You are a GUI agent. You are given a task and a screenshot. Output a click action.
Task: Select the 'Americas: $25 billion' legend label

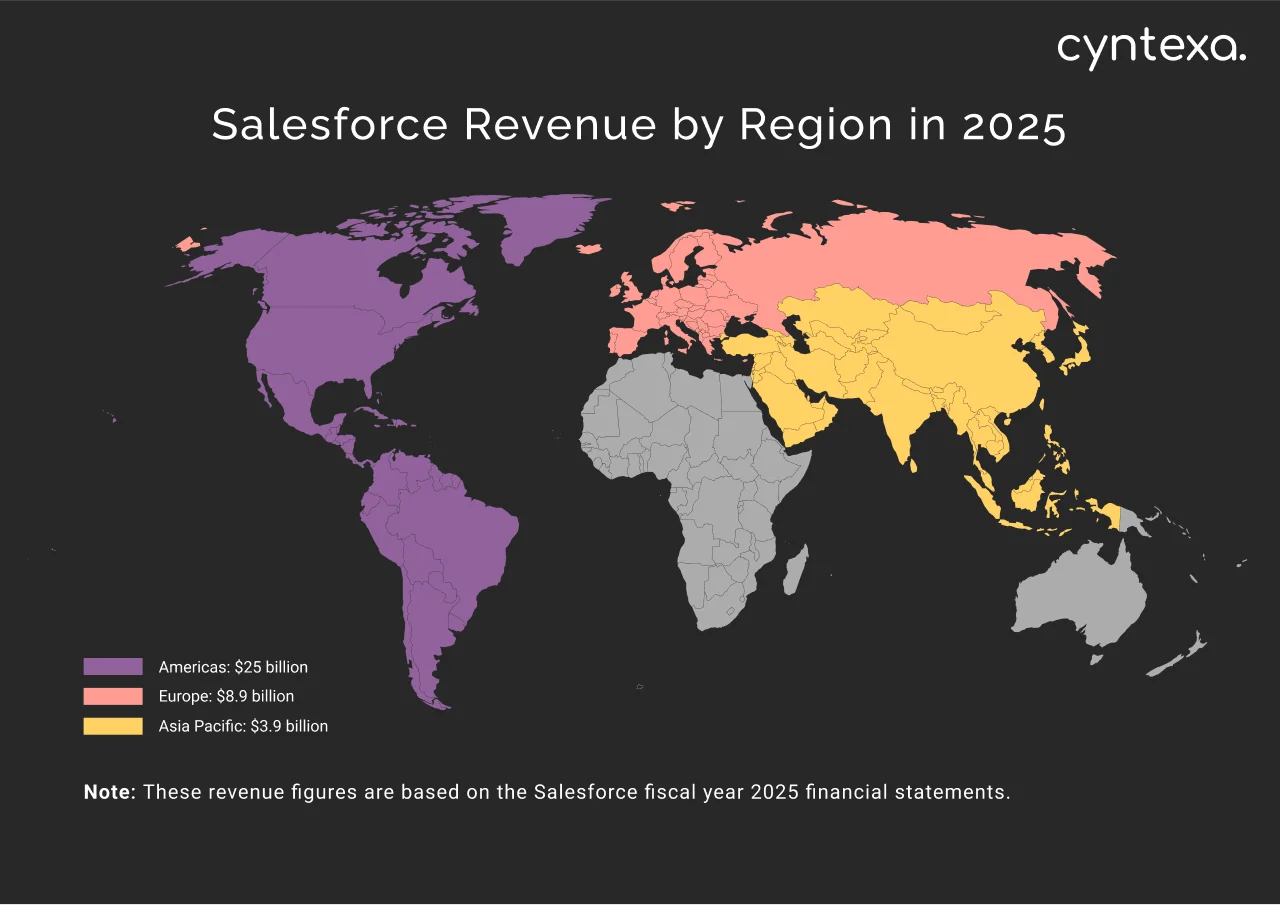point(233,666)
